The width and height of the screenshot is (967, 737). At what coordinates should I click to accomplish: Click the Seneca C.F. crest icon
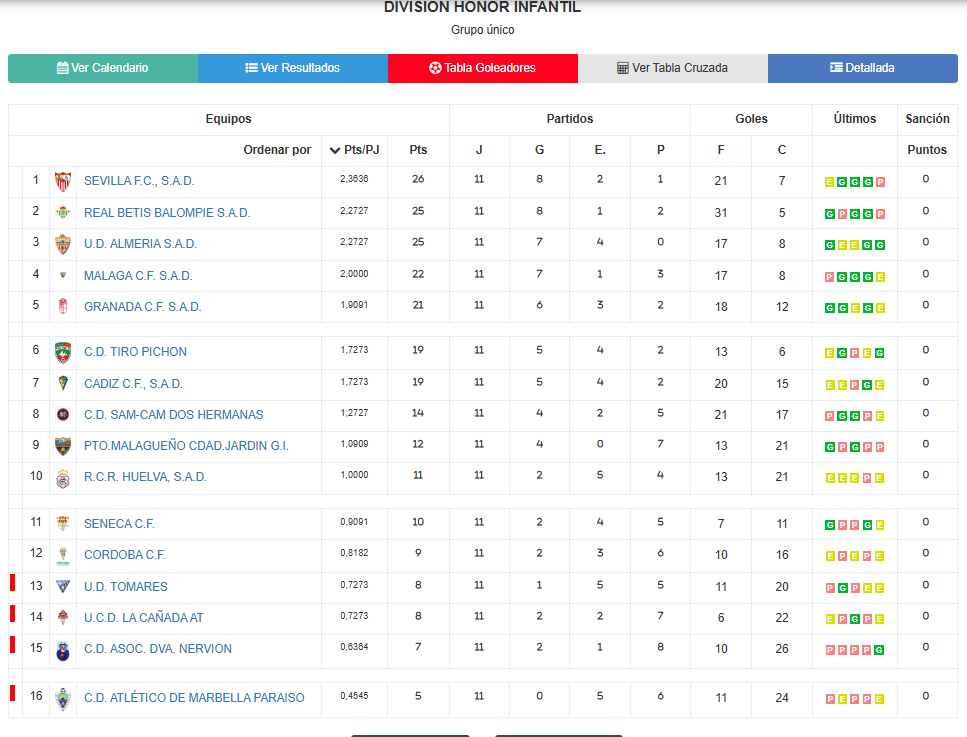coord(63,524)
